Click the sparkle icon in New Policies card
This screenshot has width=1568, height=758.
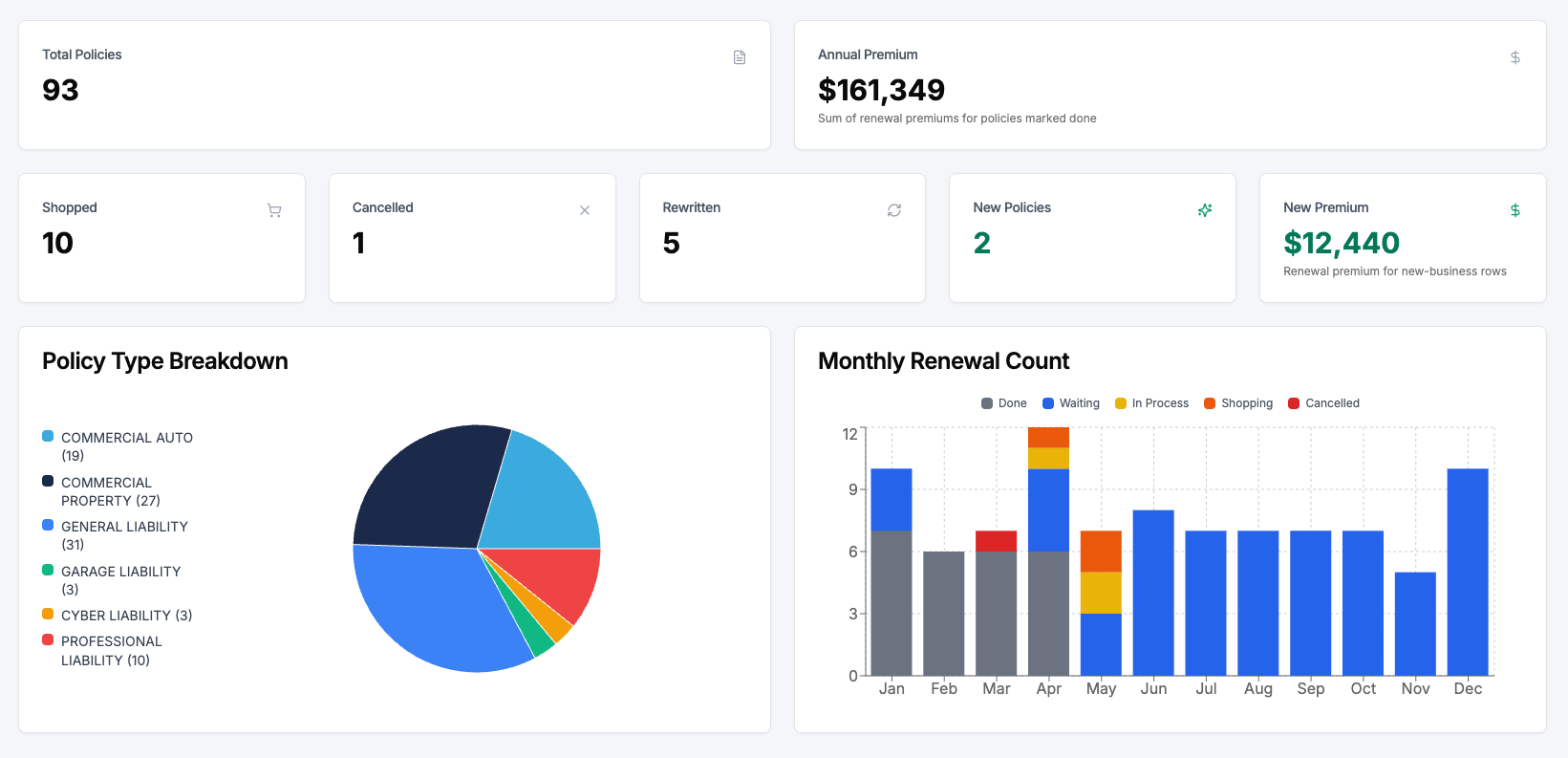[1205, 210]
